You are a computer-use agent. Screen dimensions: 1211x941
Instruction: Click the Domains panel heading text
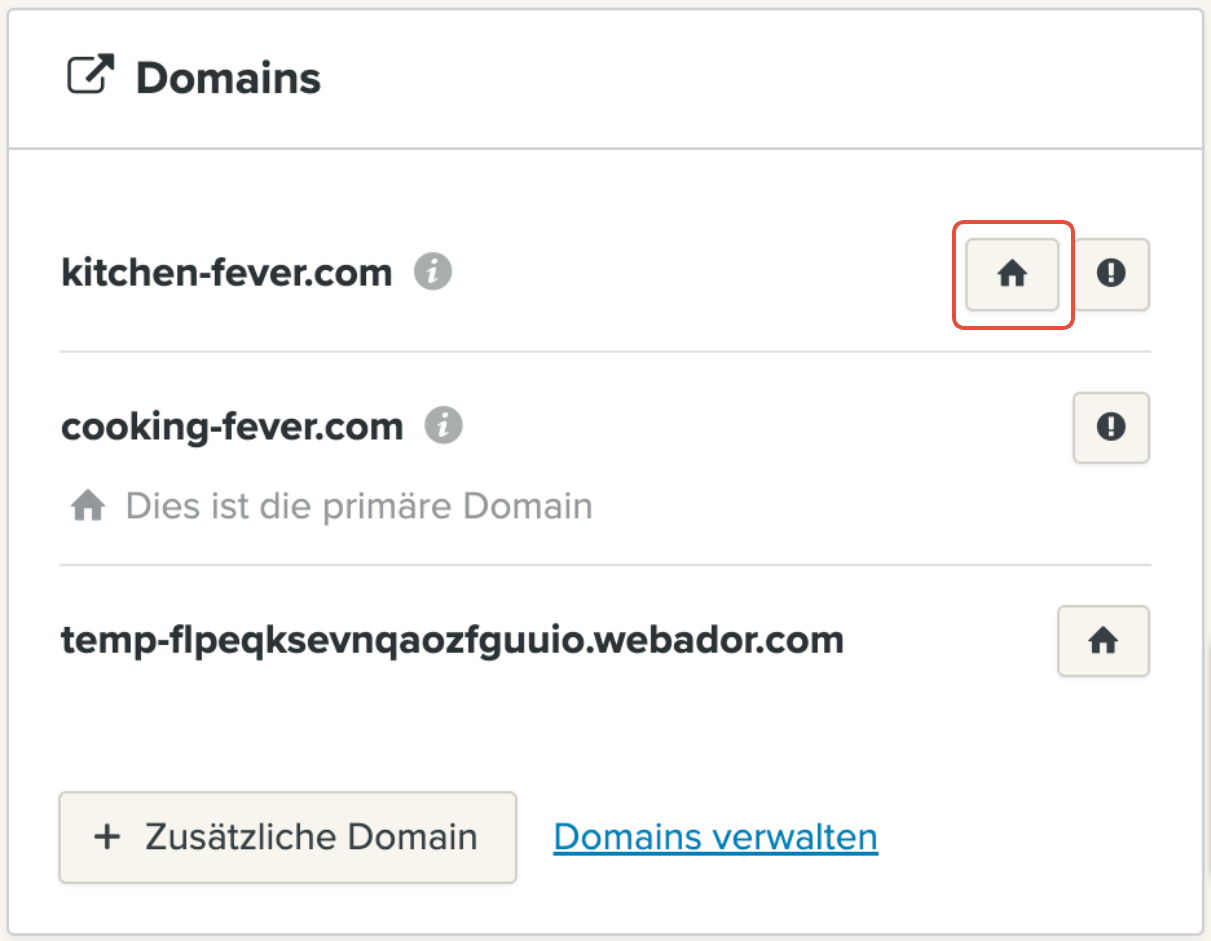228,77
